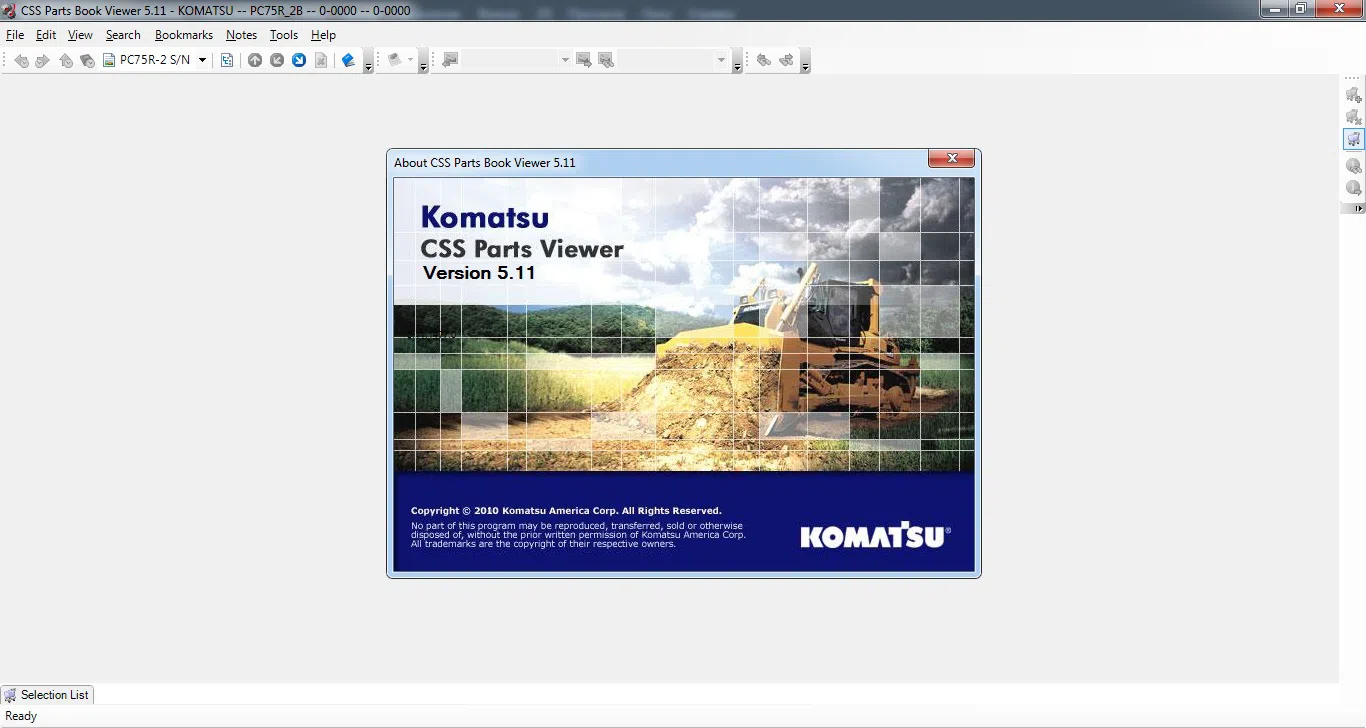This screenshot has width=1366, height=728.
Task: Open the View menu
Action: 80,35
